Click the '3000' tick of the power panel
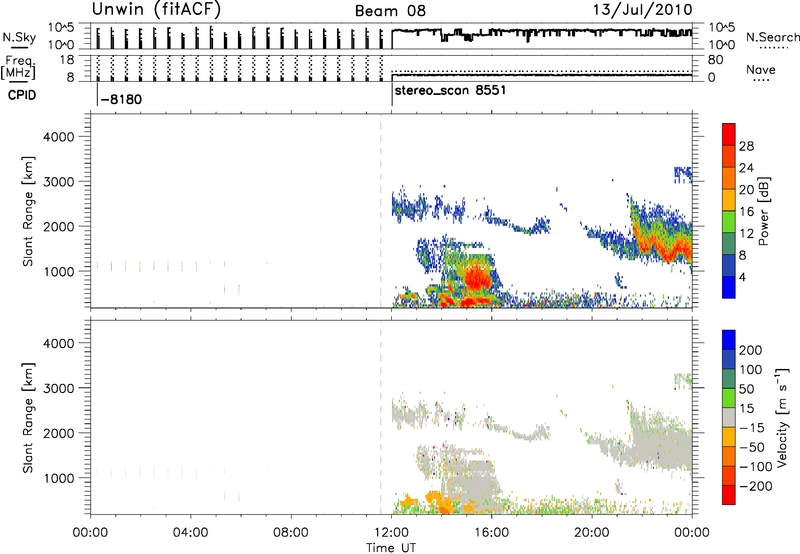The height and width of the screenshot is (554, 800). (x=59, y=182)
